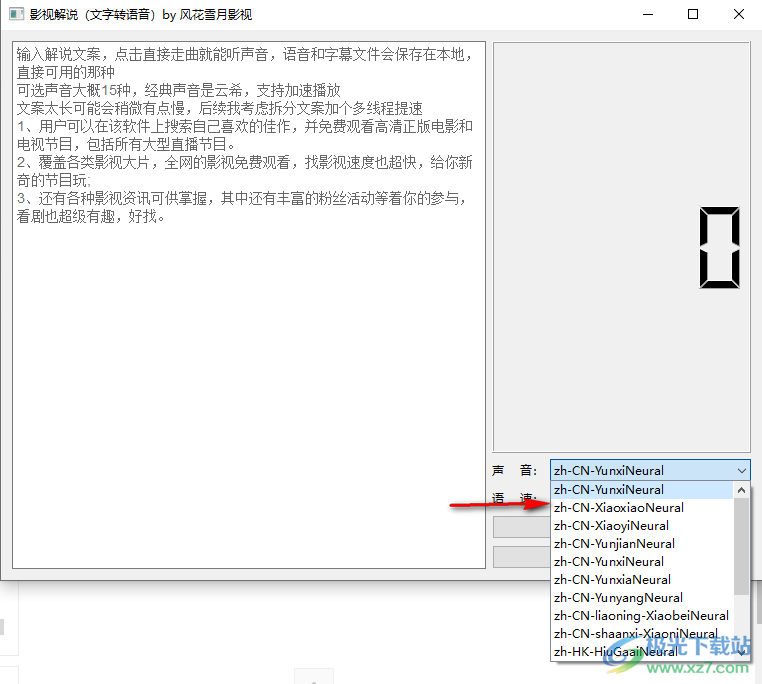This screenshot has height=684, width=762.
Task: Click inside the narration script text area
Action: coord(248,400)
